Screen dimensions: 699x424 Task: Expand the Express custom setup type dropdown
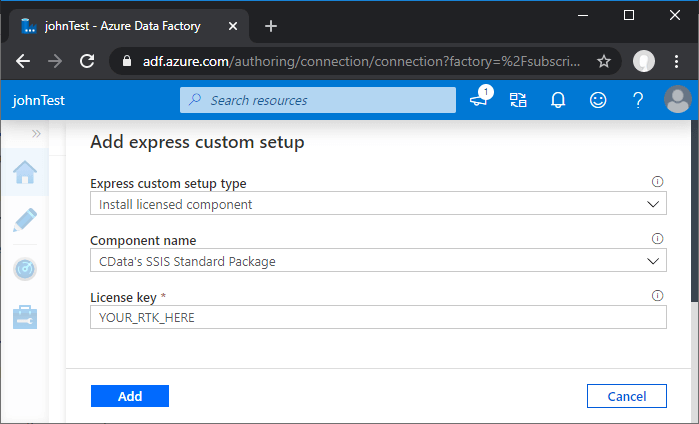pyautogui.click(x=377, y=204)
